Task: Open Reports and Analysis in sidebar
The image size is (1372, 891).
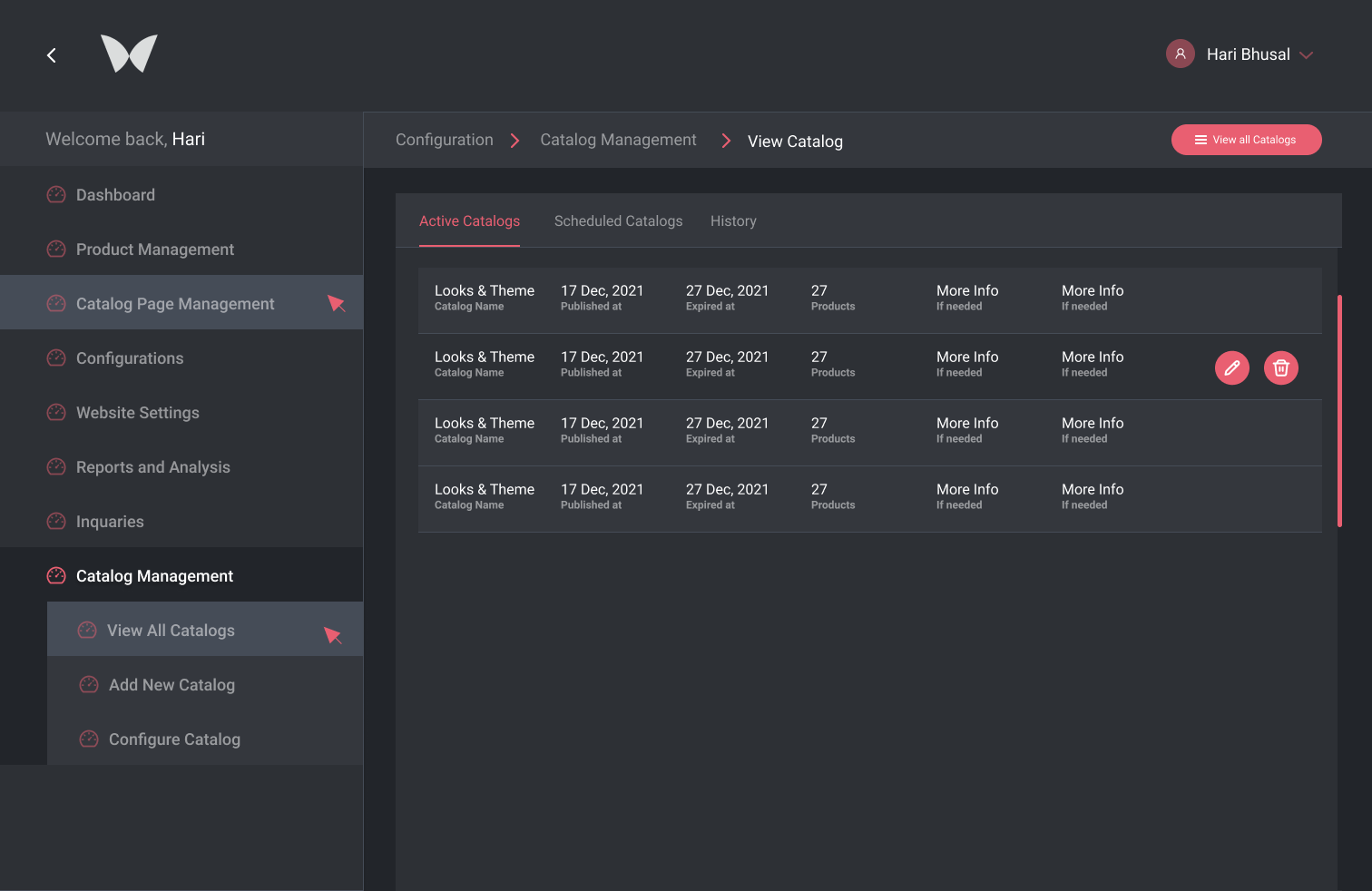Action: (x=153, y=467)
